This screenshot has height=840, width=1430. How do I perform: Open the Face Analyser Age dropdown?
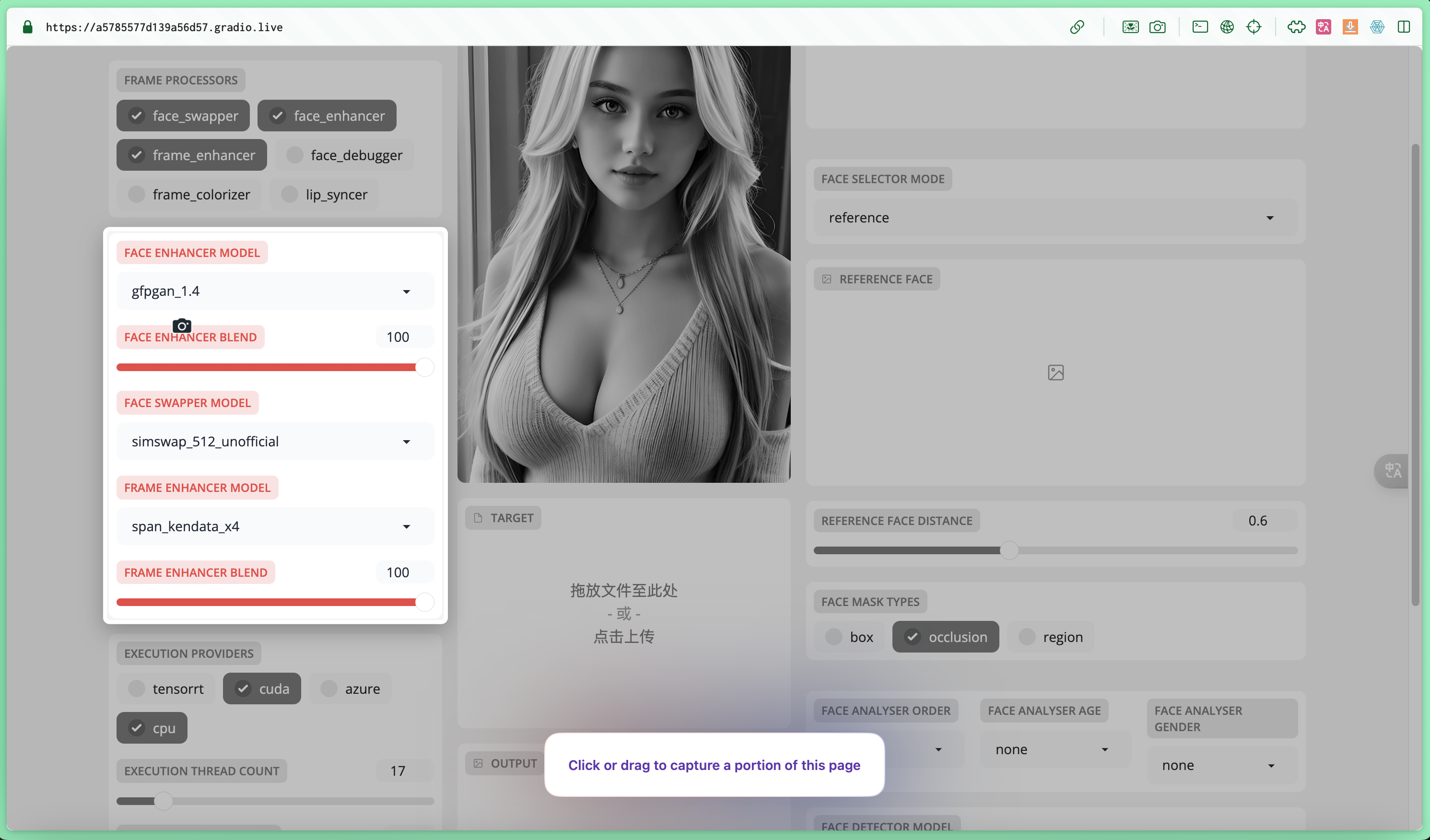1055,749
